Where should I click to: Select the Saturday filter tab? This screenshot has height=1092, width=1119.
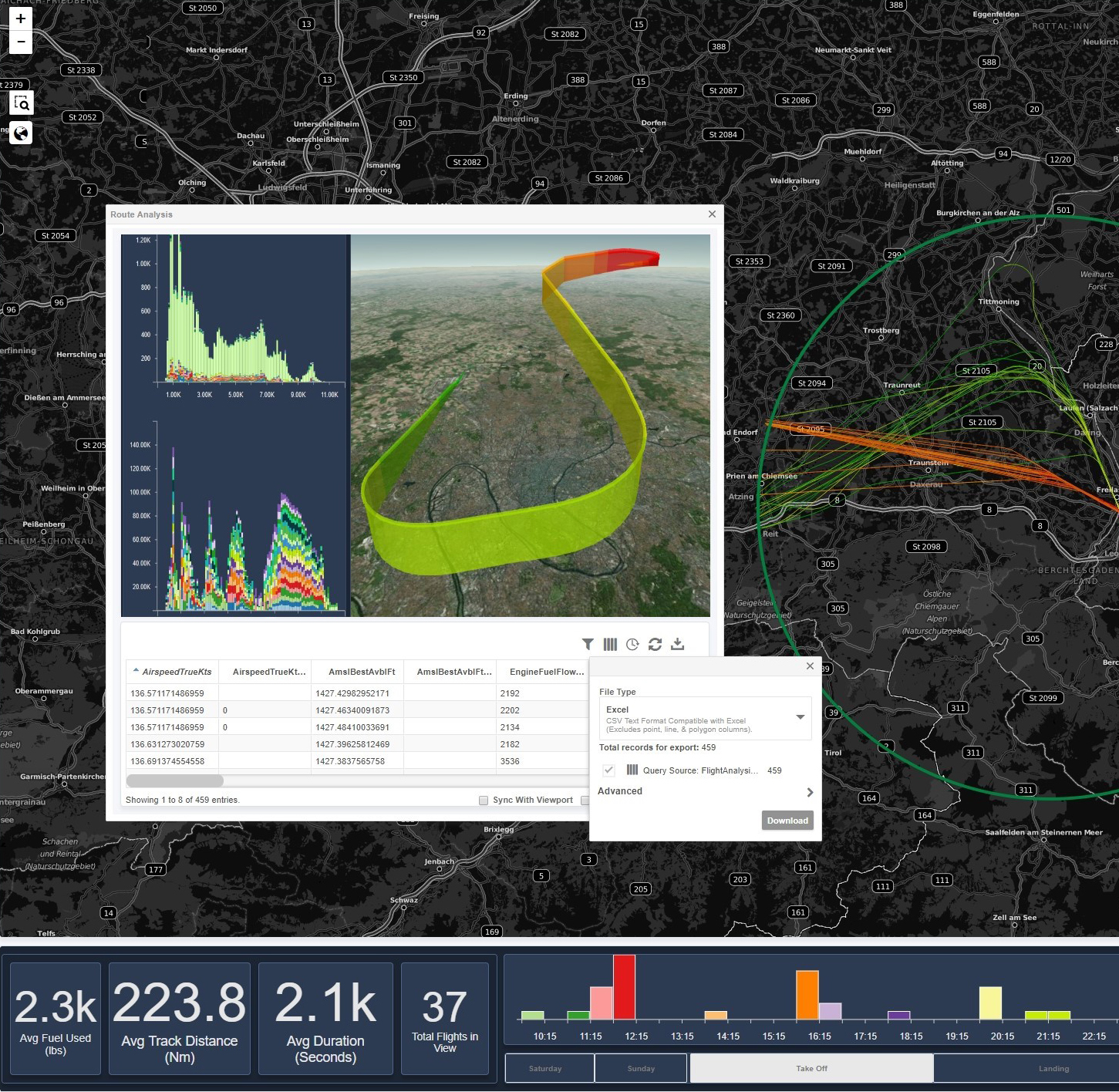[545, 1069]
